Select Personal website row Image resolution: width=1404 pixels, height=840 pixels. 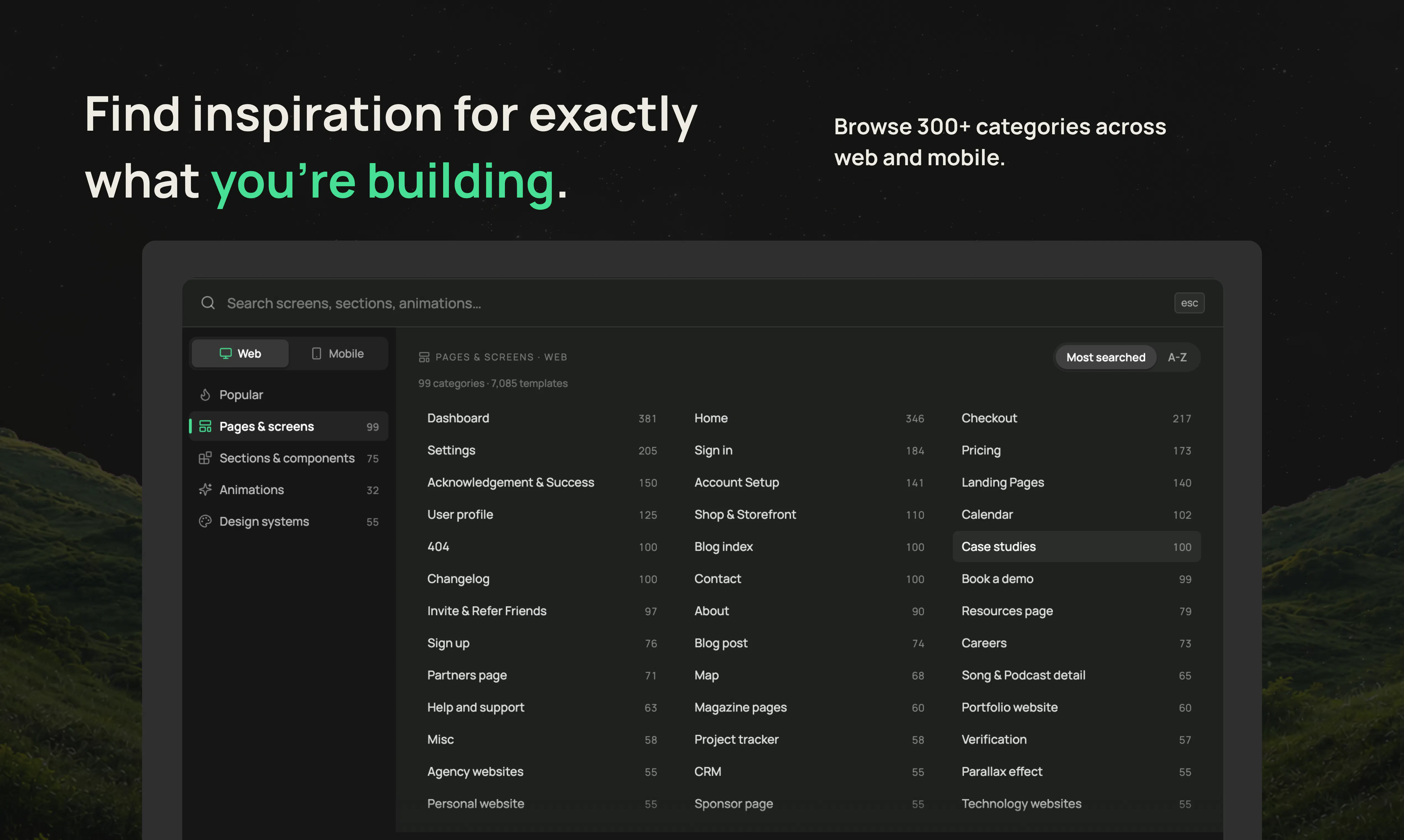pos(542,804)
